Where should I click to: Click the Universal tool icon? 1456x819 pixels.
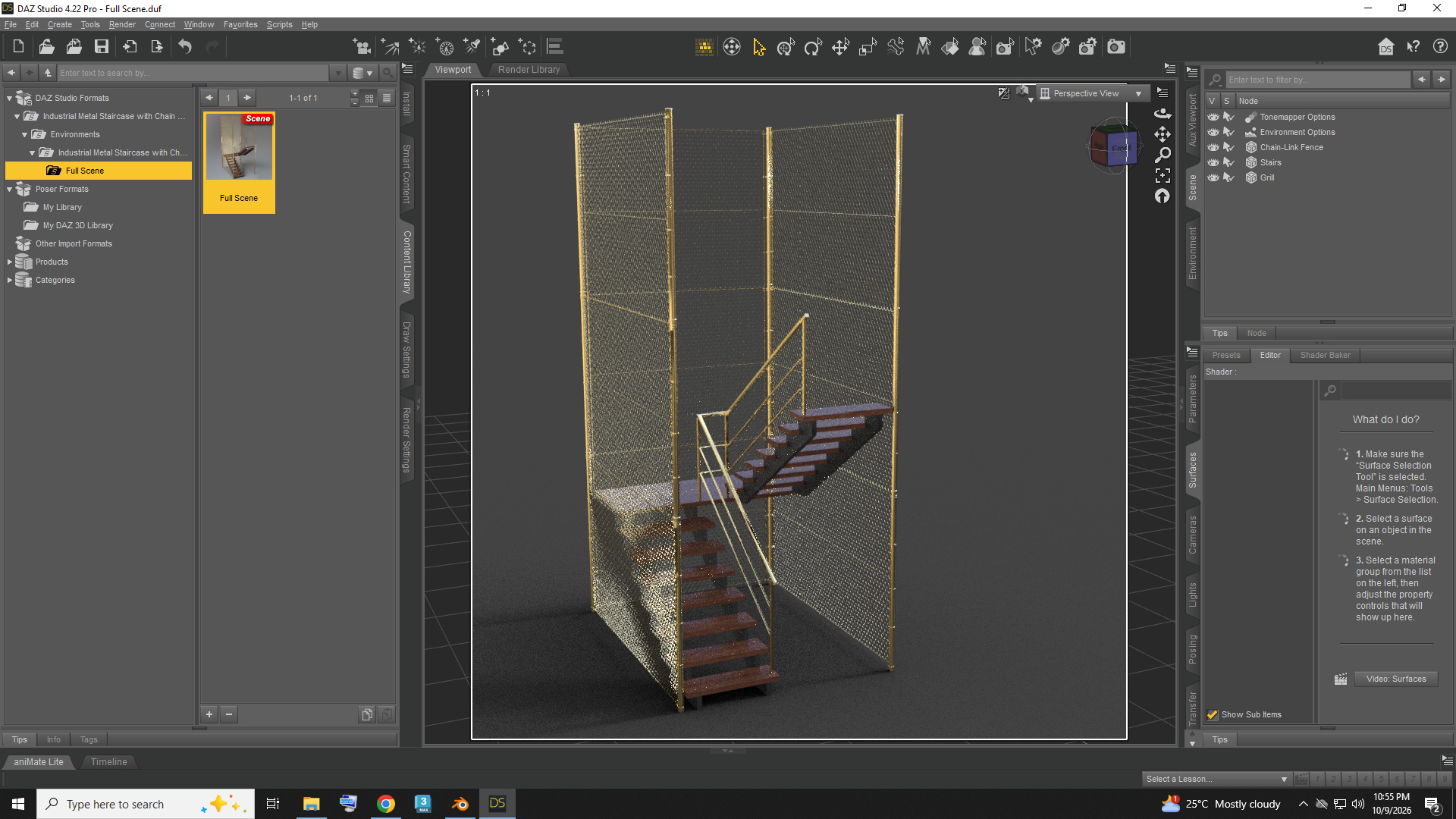point(786,47)
